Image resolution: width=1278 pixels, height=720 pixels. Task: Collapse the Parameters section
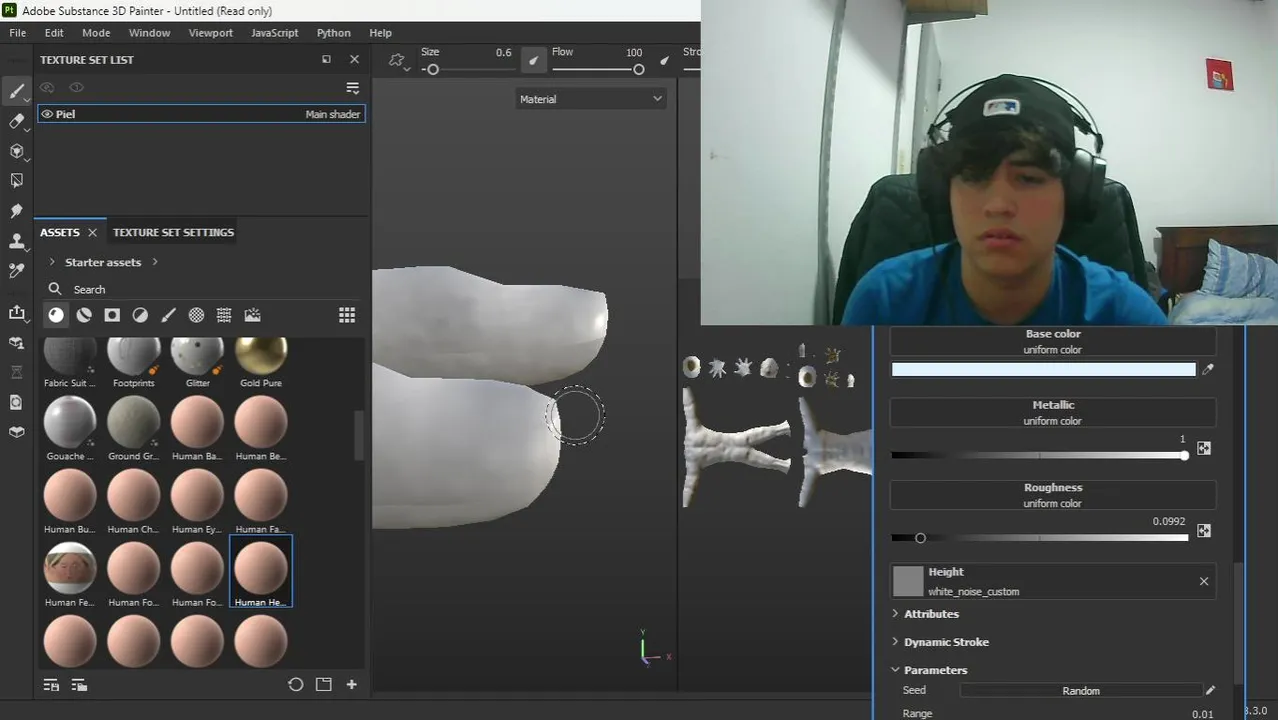(935, 670)
